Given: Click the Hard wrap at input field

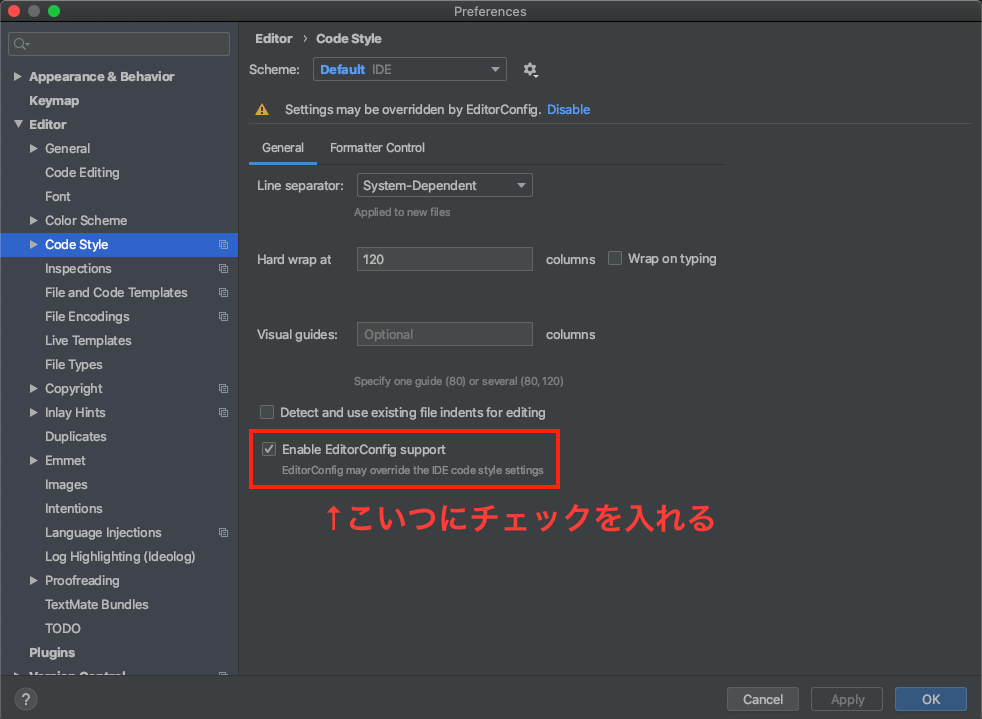Looking at the screenshot, I should [x=444, y=258].
